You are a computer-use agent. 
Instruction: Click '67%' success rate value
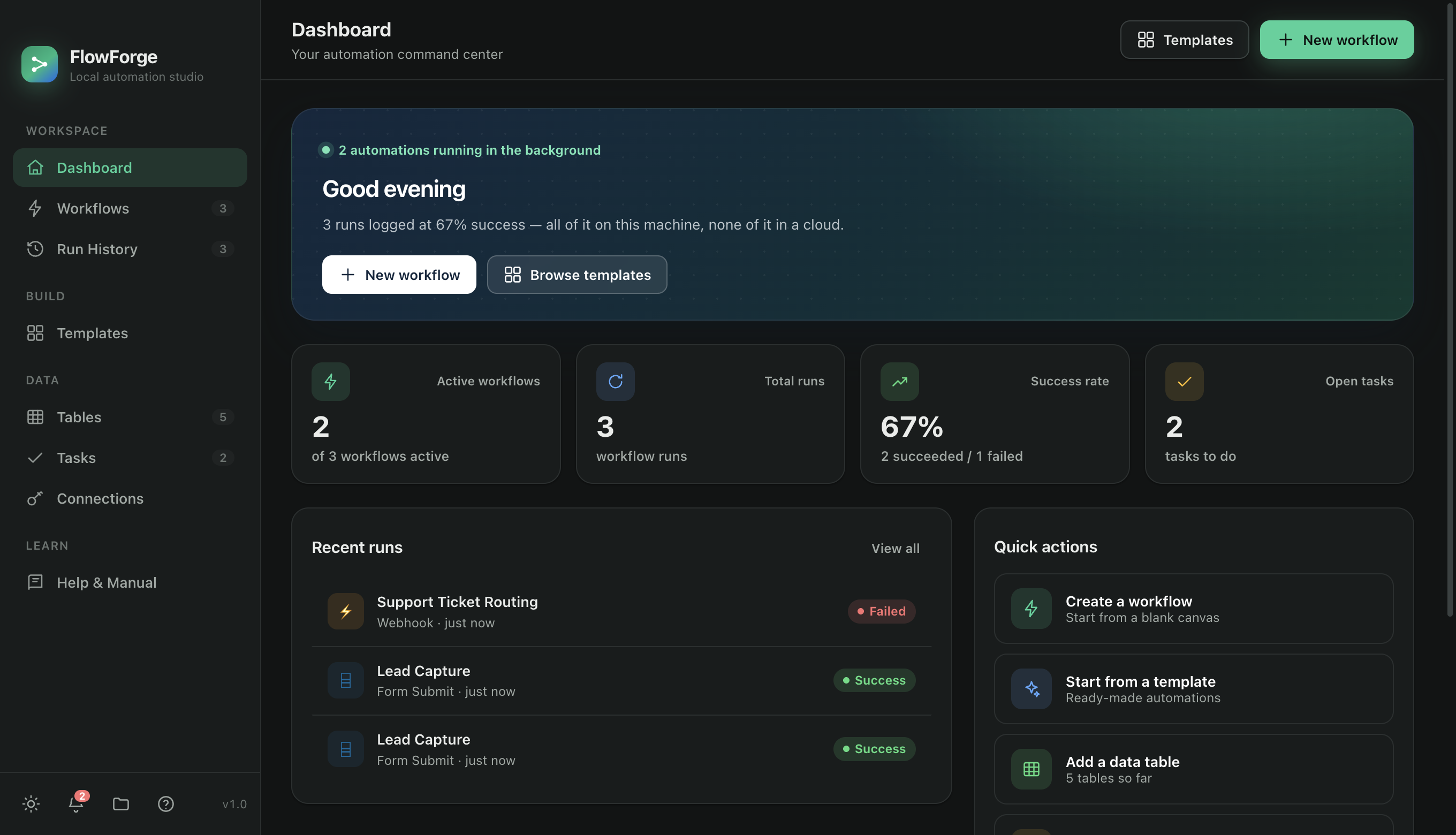tap(912, 427)
